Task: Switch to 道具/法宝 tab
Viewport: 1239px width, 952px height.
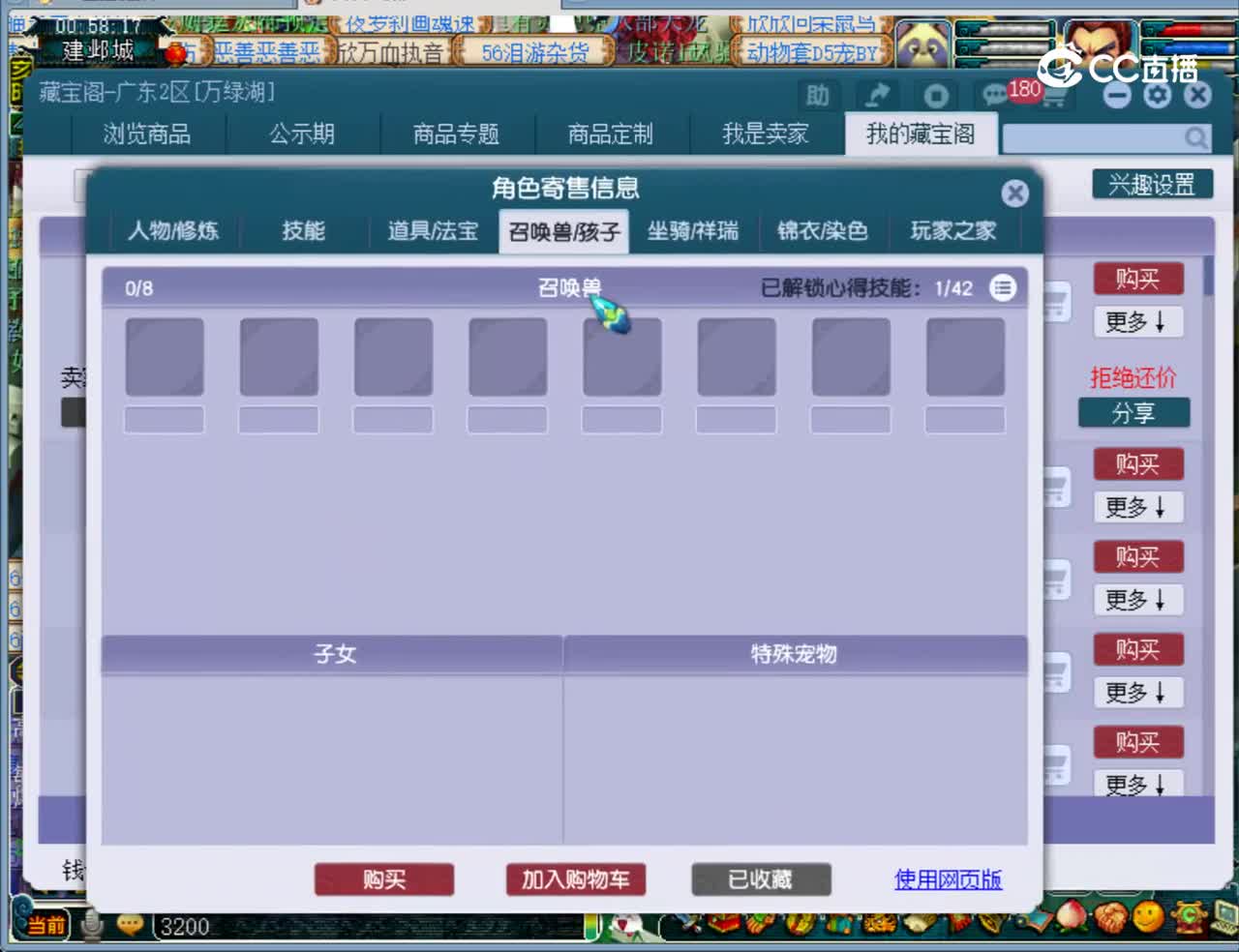Action: tap(433, 231)
